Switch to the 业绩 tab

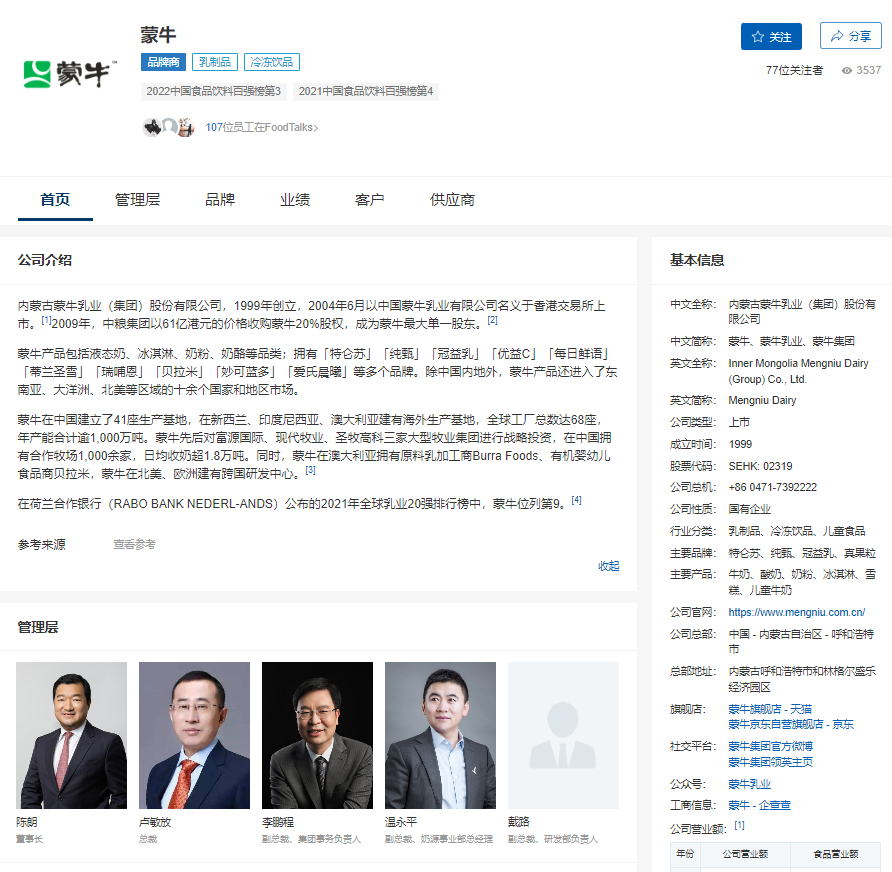coord(295,200)
